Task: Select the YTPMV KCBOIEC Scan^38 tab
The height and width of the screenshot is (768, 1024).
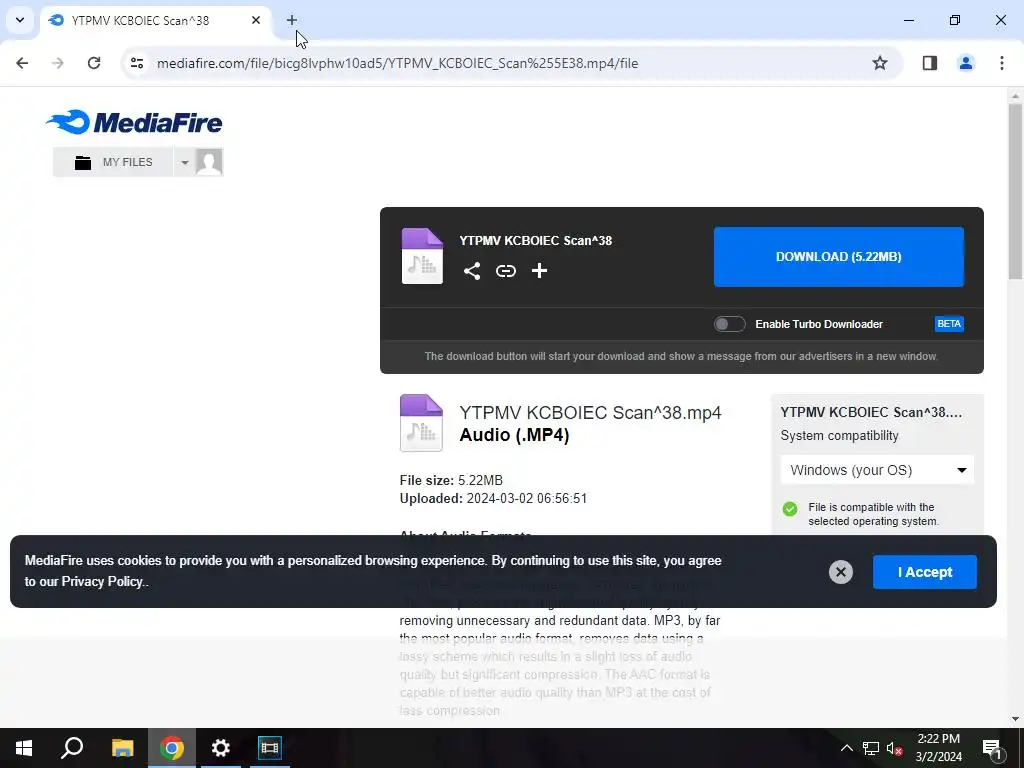Action: coord(155,20)
